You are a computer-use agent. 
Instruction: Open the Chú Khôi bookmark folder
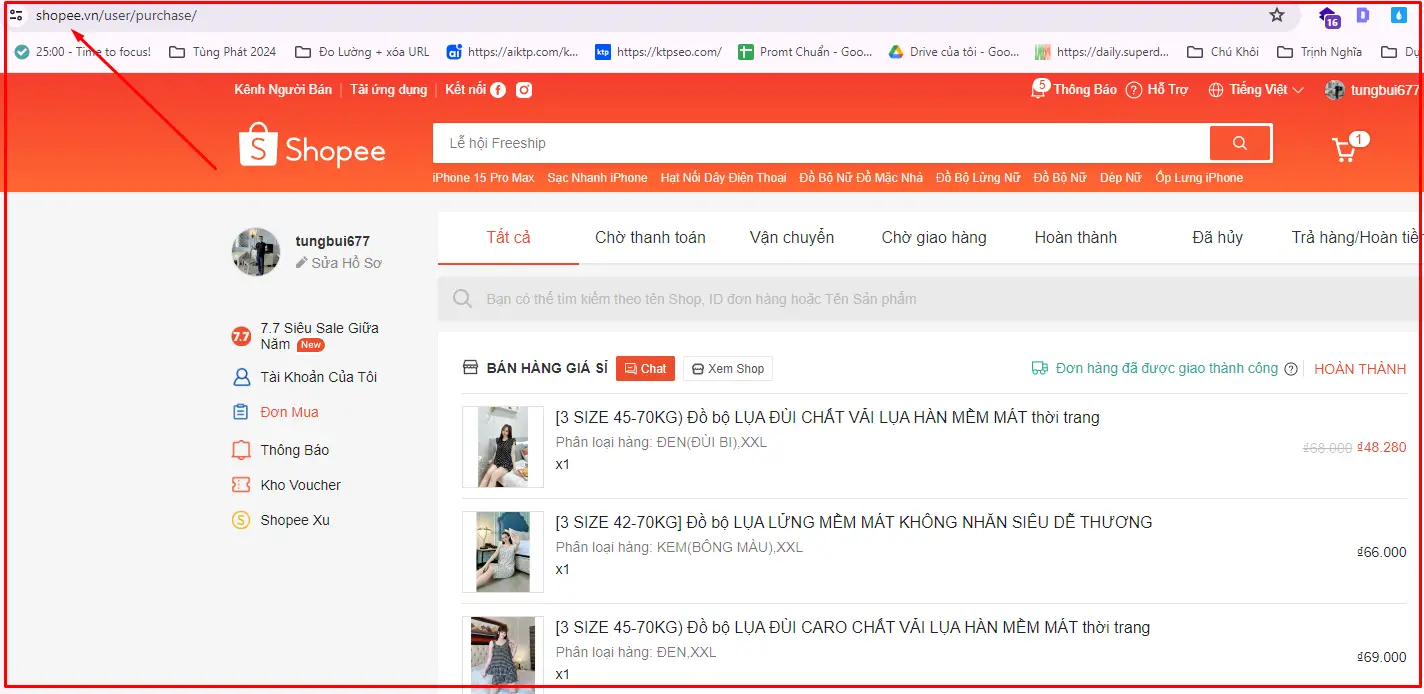[1223, 52]
